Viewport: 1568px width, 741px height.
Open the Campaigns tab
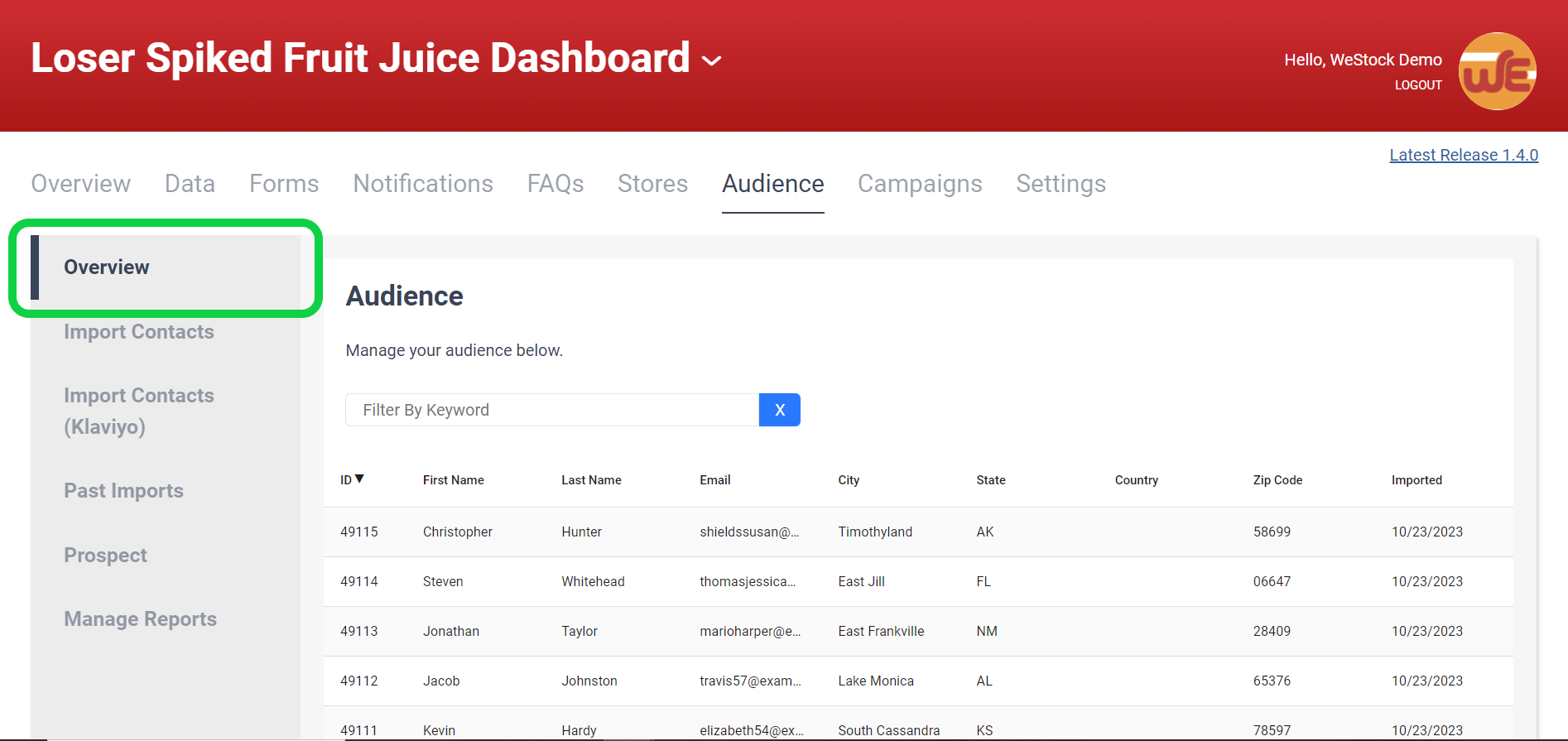920,183
